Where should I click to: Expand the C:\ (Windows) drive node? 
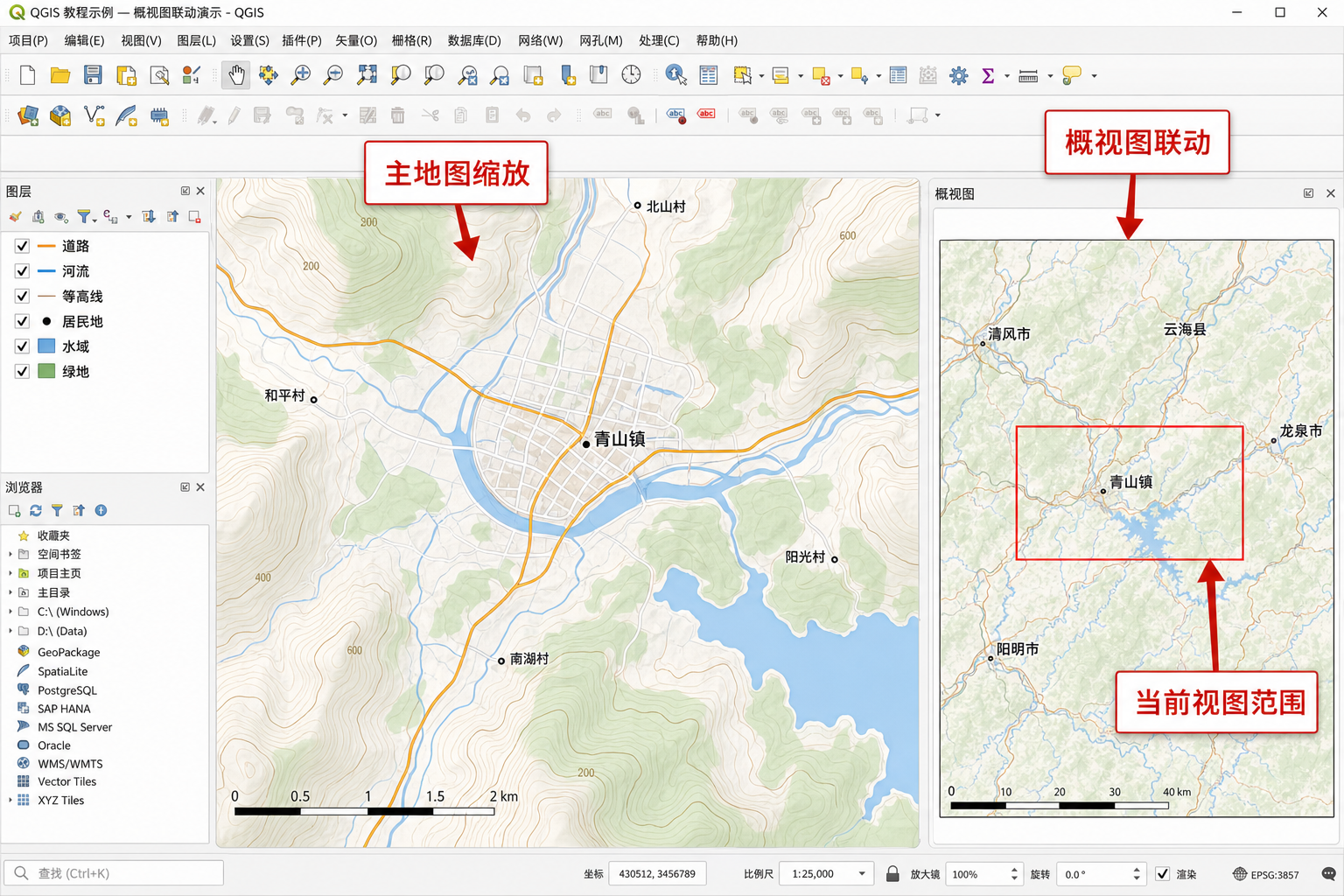pyautogui.click(x=10, y=612)
